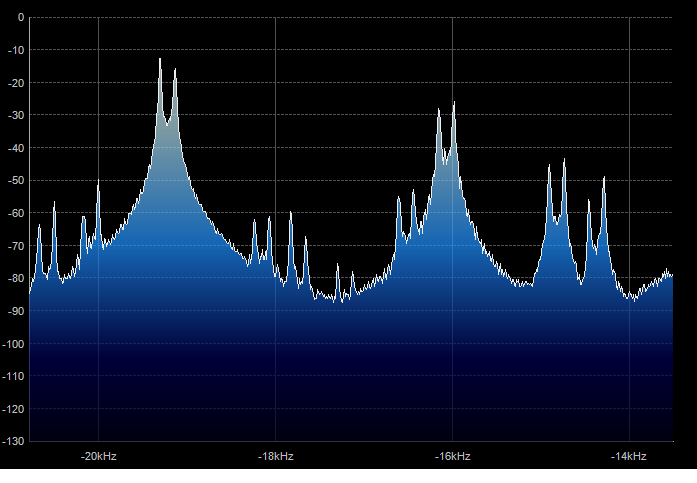Select the -130 dB scale label
The image size is (697, 483).
pos(13,441)
